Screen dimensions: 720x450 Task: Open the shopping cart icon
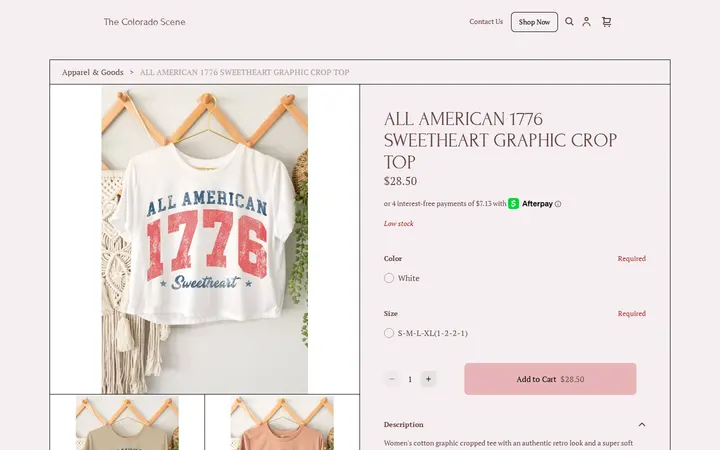point(607,22)
